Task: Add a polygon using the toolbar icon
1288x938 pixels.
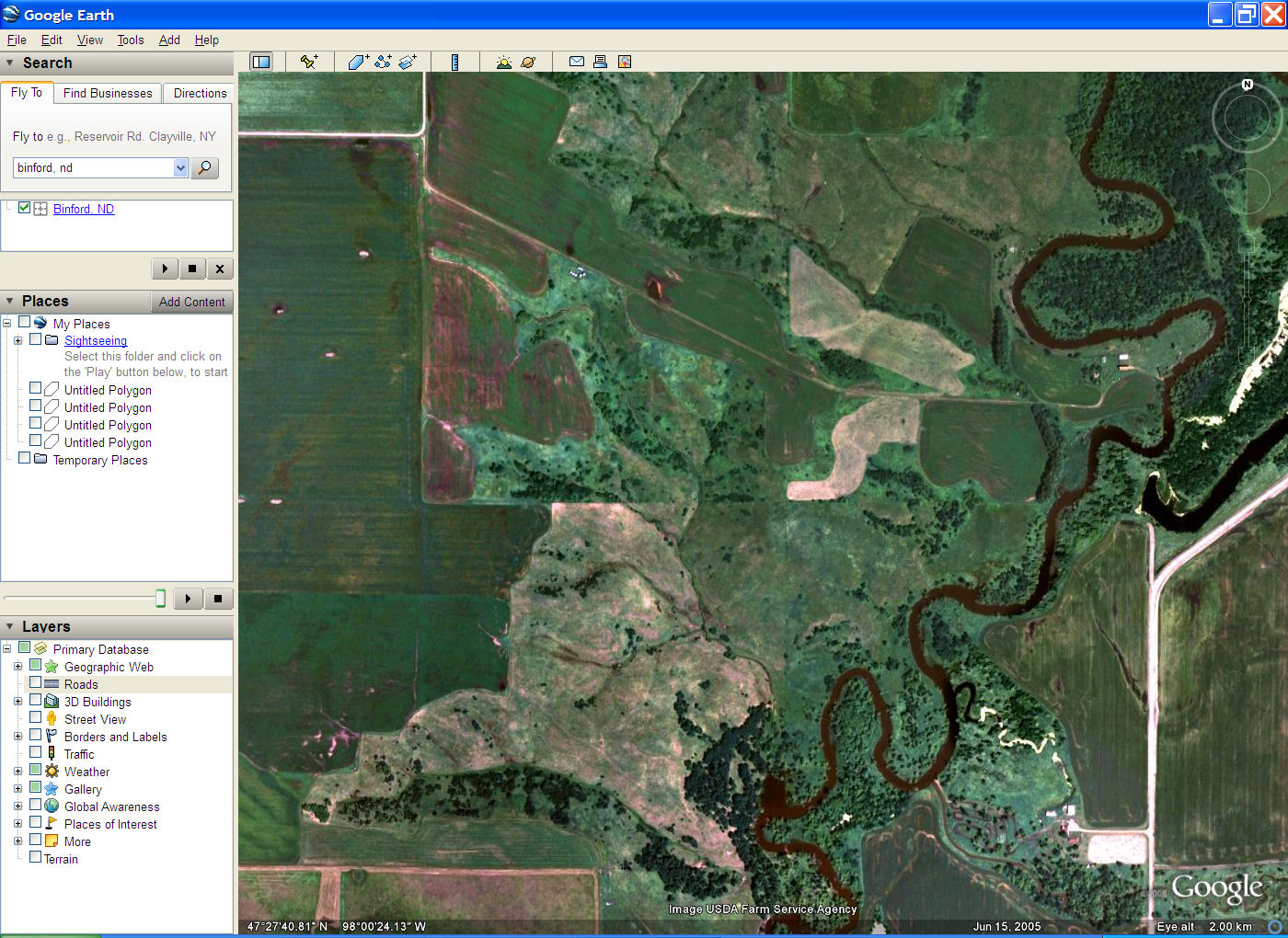Action: tap(358, 62)
